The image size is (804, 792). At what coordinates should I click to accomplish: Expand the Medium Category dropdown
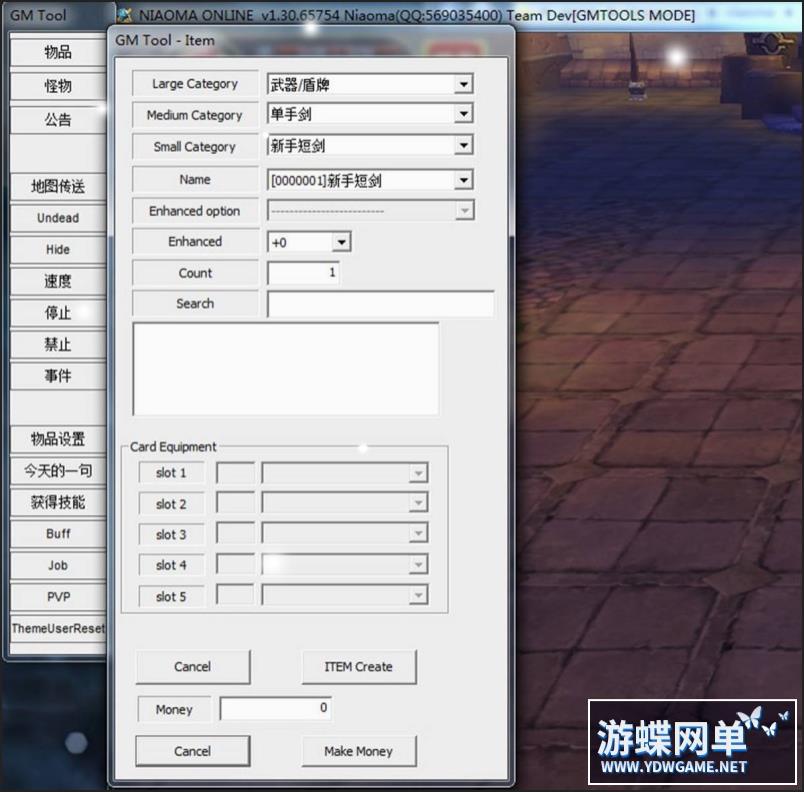point(463,115)
